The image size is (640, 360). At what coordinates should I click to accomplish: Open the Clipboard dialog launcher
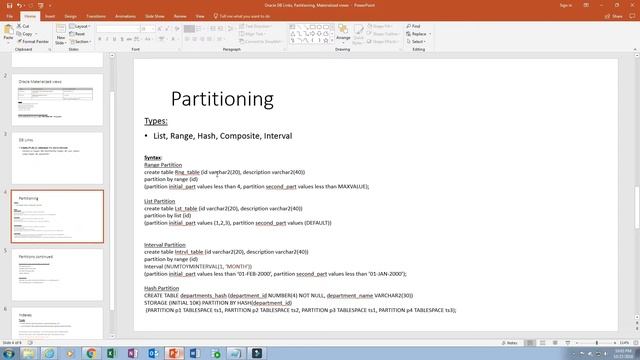click(50, 49)
